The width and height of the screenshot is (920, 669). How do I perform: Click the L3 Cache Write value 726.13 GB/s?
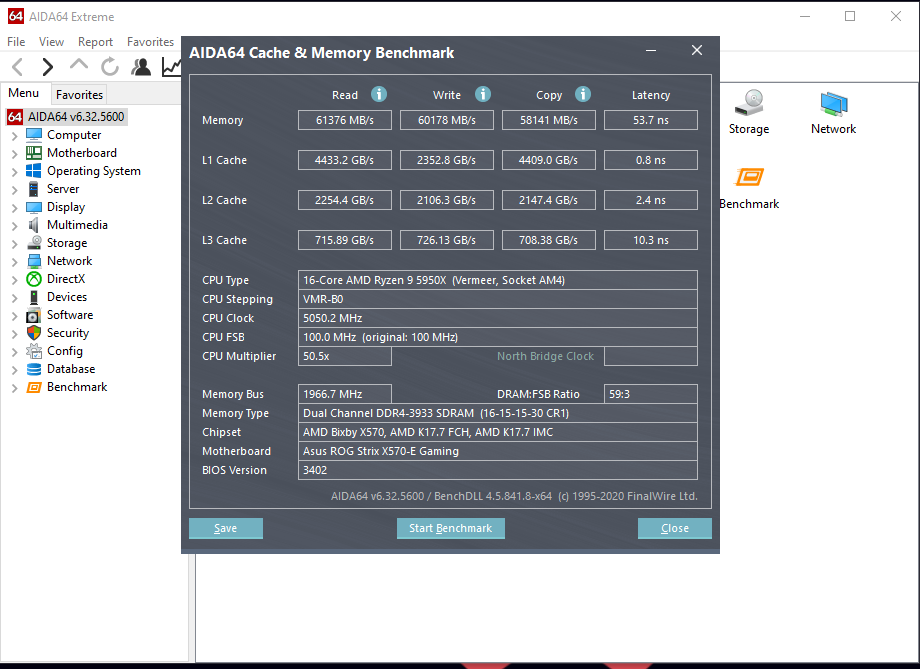point(447,240)
